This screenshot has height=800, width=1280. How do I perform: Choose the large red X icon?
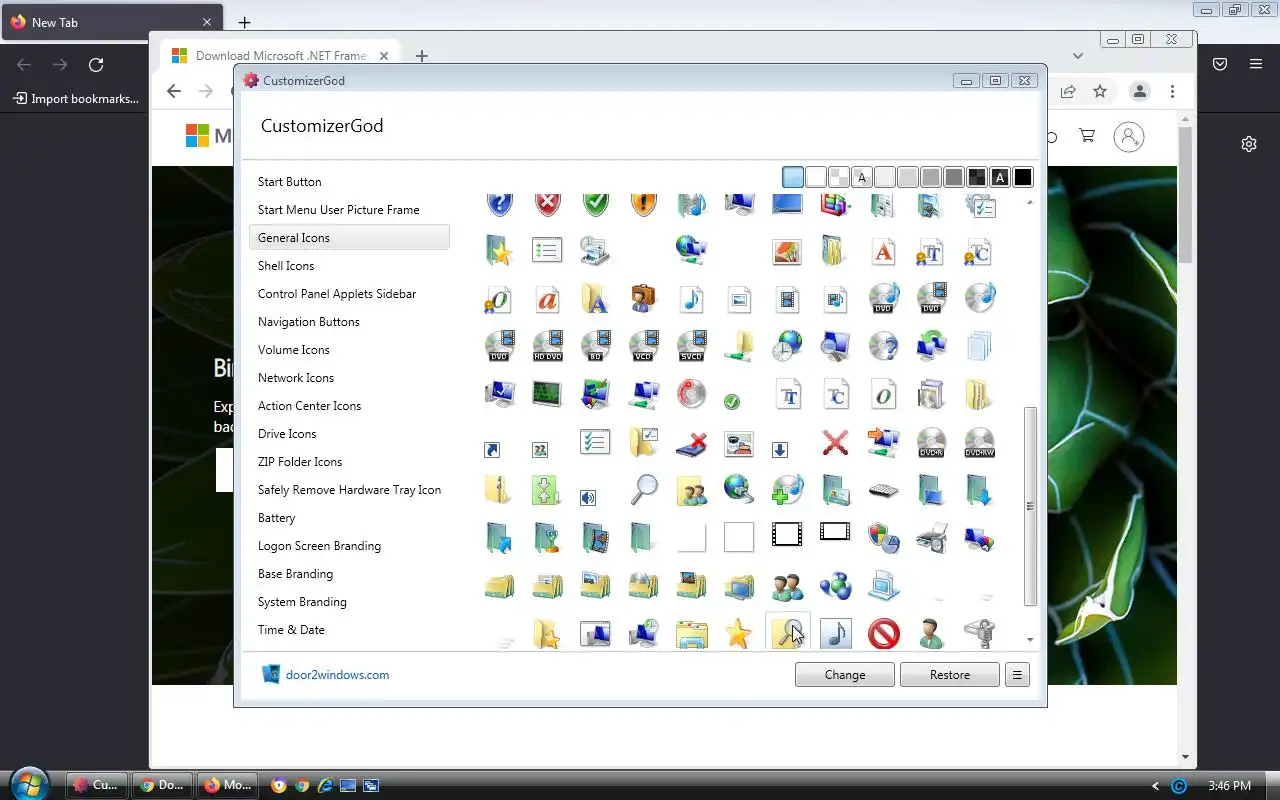[x=835, y=442]
